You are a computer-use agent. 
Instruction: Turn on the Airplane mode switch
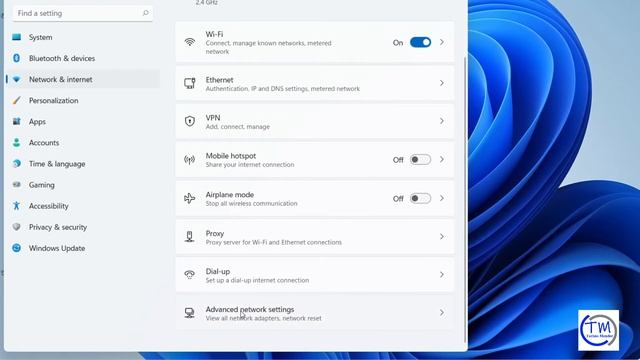[420, 198]
